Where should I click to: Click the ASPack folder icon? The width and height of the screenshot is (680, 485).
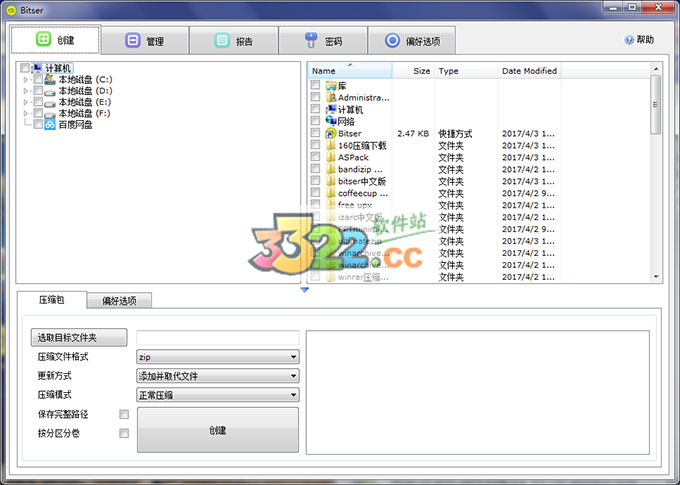tap(331, 157)
